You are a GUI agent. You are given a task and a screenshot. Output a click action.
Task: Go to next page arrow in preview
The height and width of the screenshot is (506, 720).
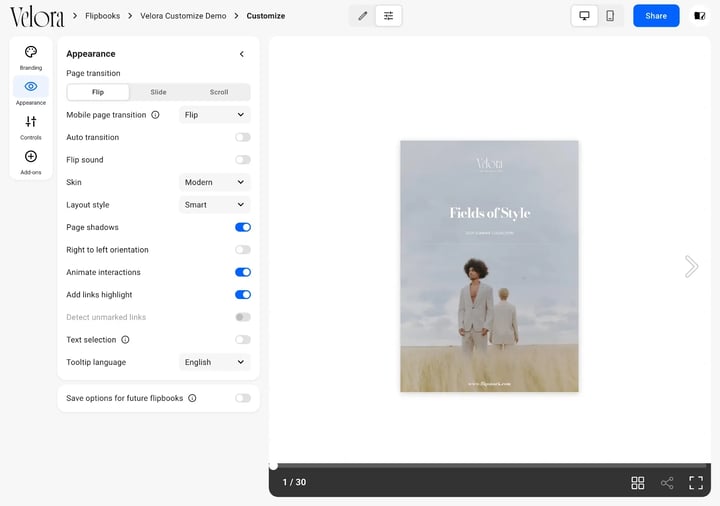(x=691, y=266)
